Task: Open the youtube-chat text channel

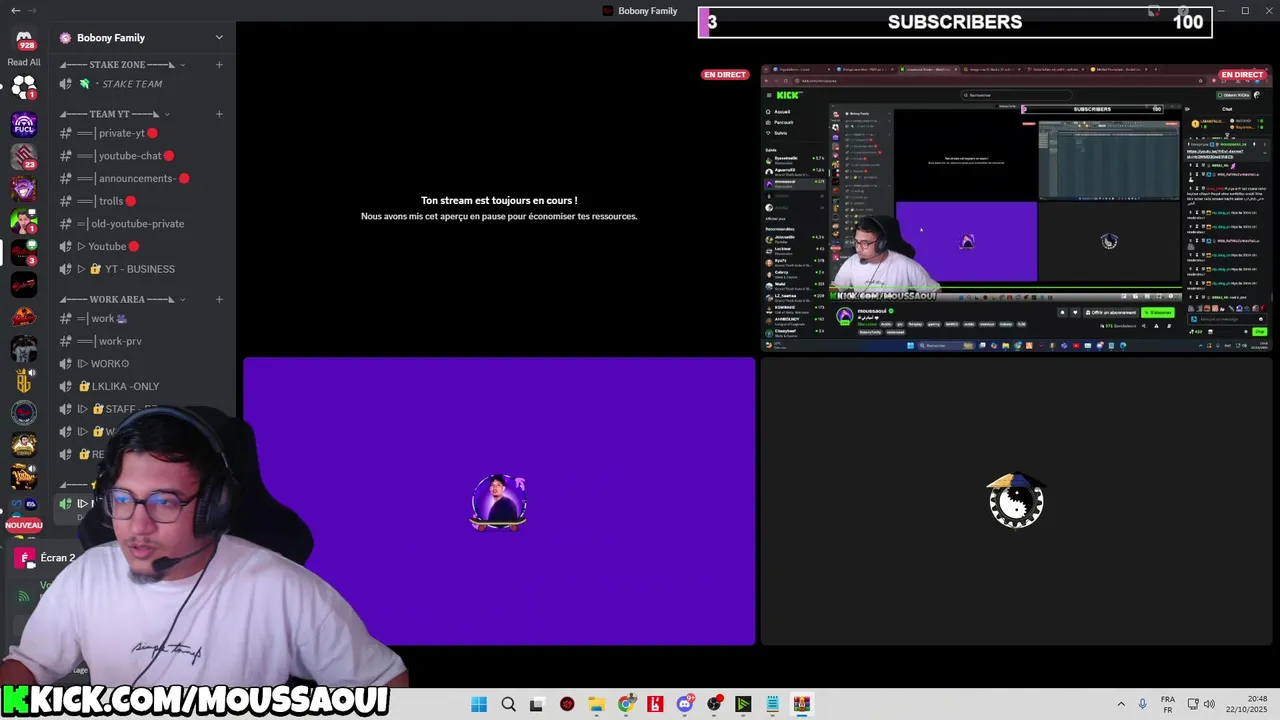Action: 141,156
